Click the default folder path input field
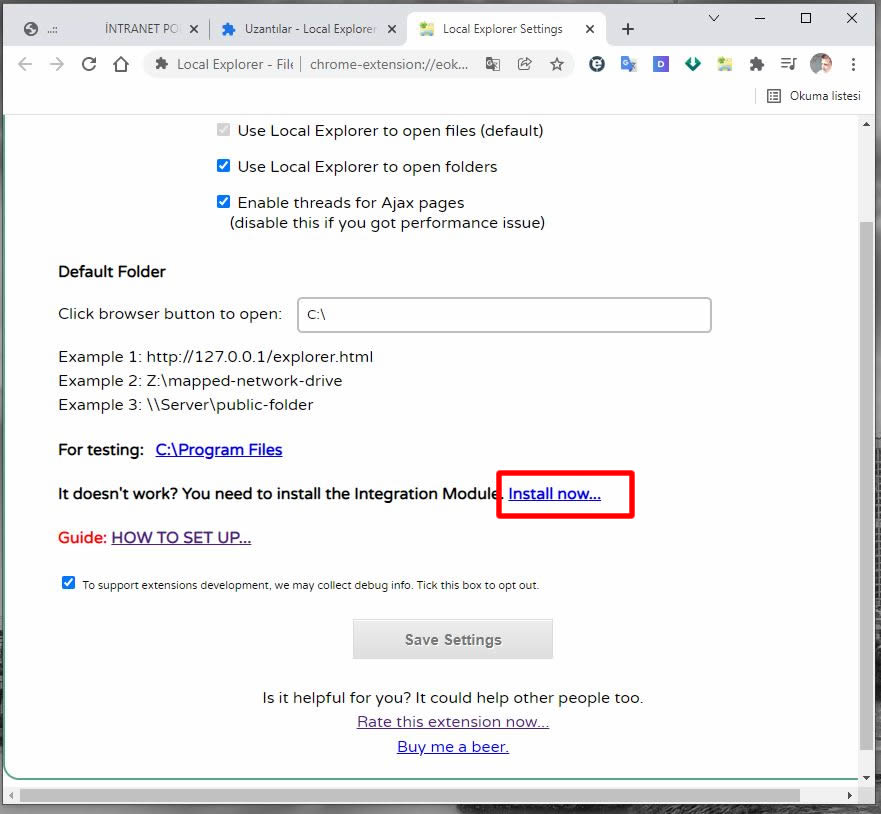 (x=504, y=314)
